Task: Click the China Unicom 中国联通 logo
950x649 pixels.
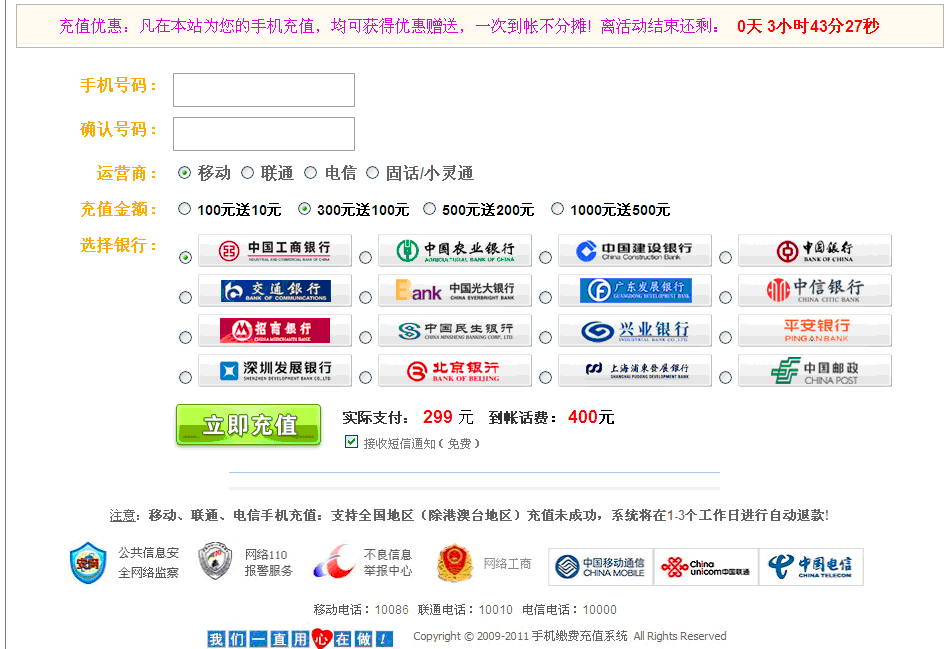Action: pyautogui.click(x=705, y=567)
